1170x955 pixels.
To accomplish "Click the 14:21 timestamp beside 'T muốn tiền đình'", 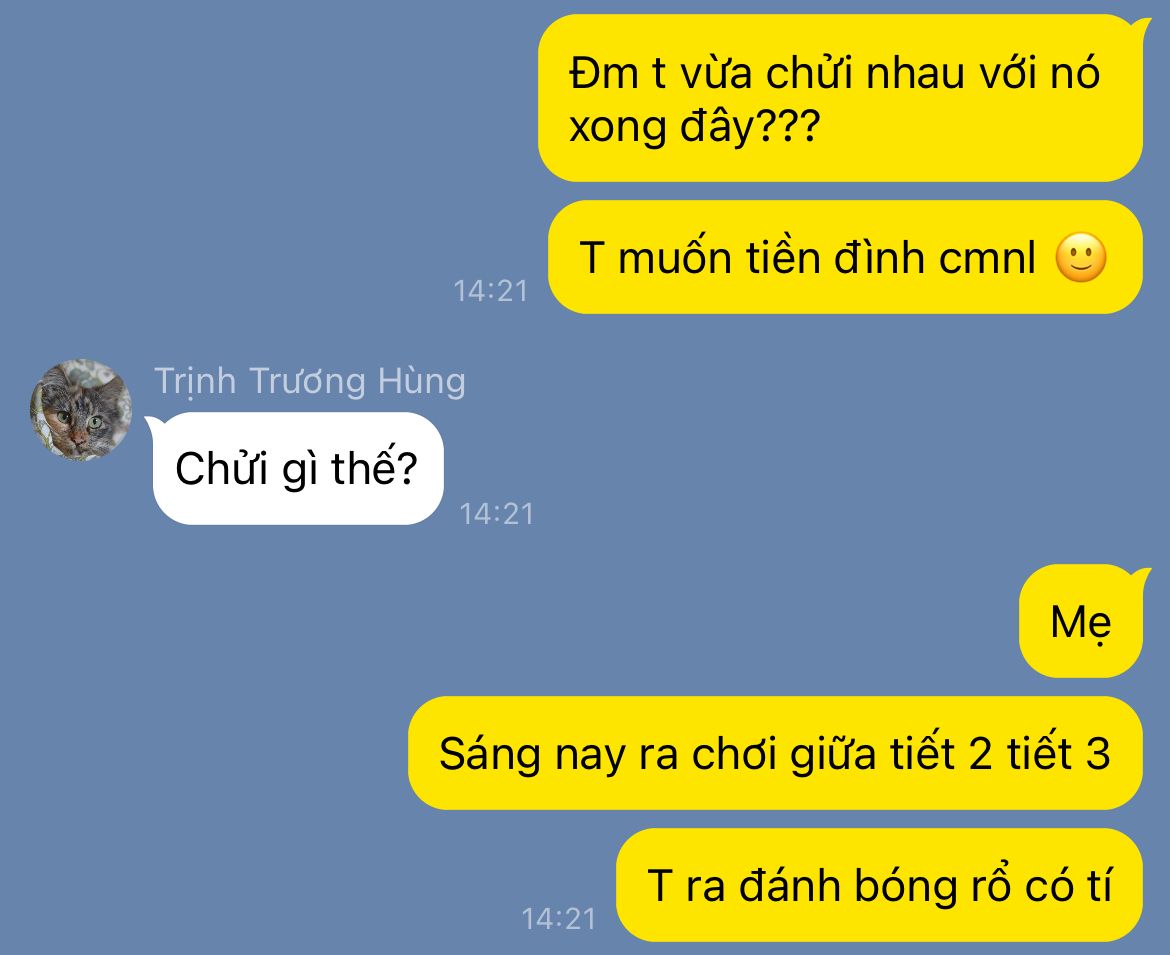I will 490,290.
